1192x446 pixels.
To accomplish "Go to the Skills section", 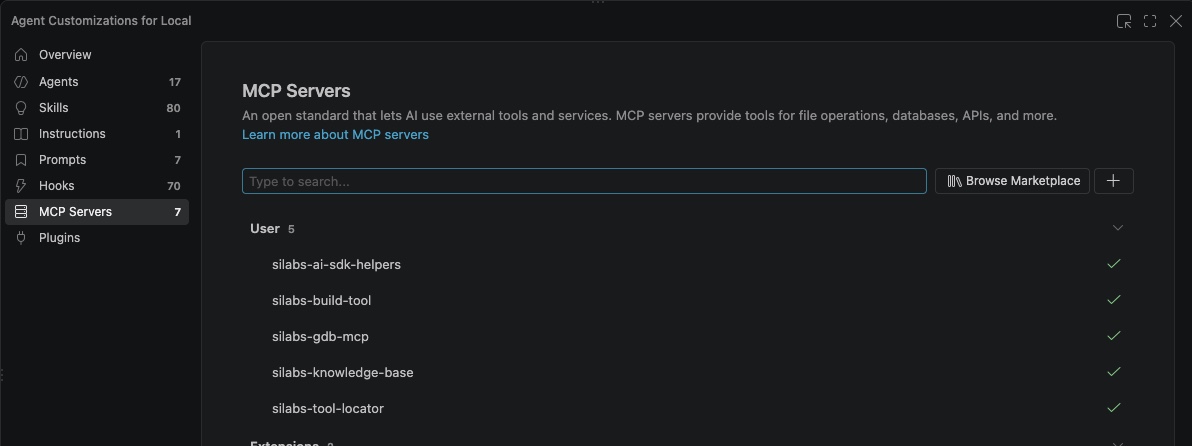I will click(x=97, y=108).
